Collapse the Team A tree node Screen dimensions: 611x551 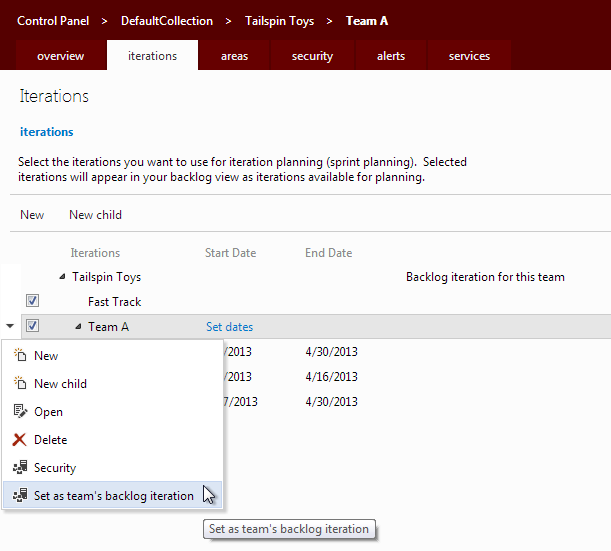(x=78, y=327)
